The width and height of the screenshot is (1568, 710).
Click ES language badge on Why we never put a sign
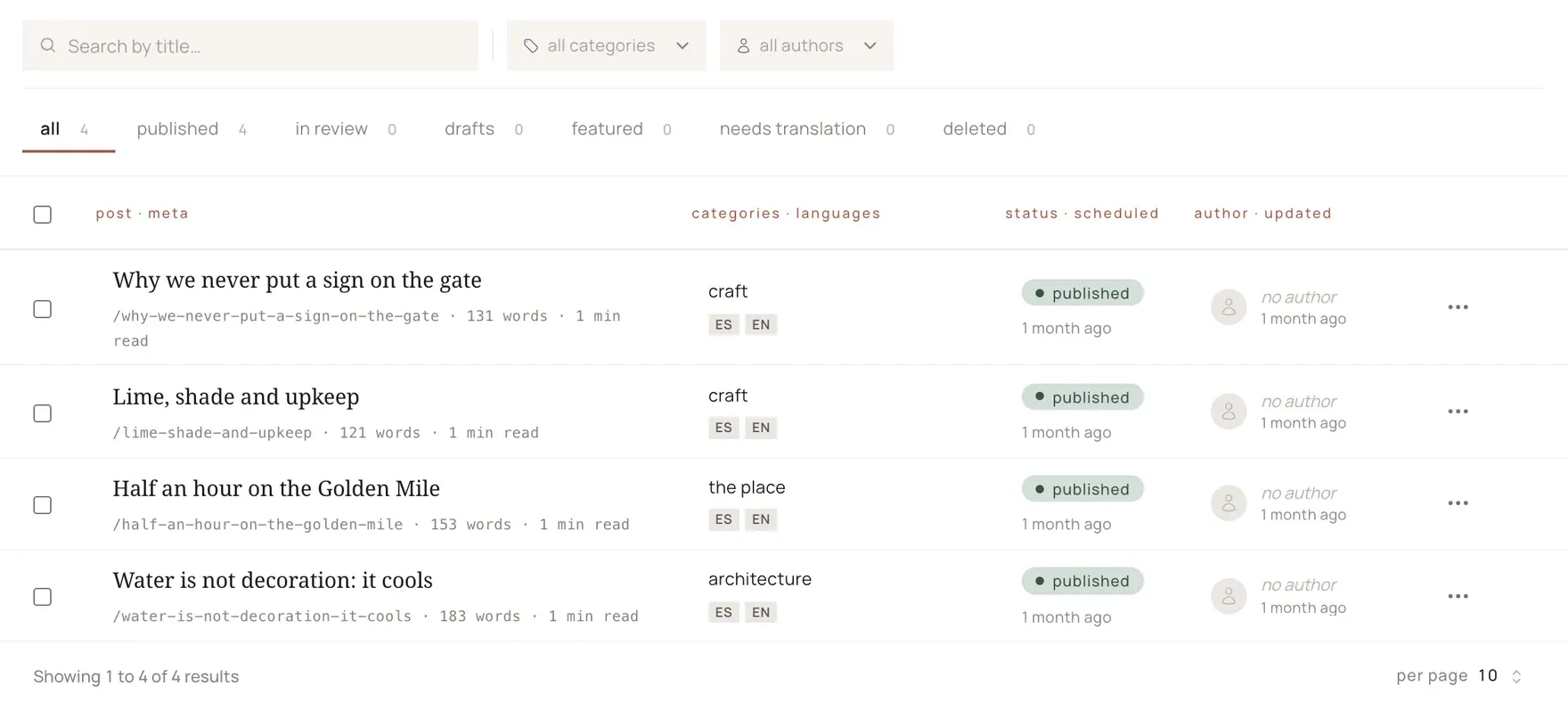coord(723,324)
